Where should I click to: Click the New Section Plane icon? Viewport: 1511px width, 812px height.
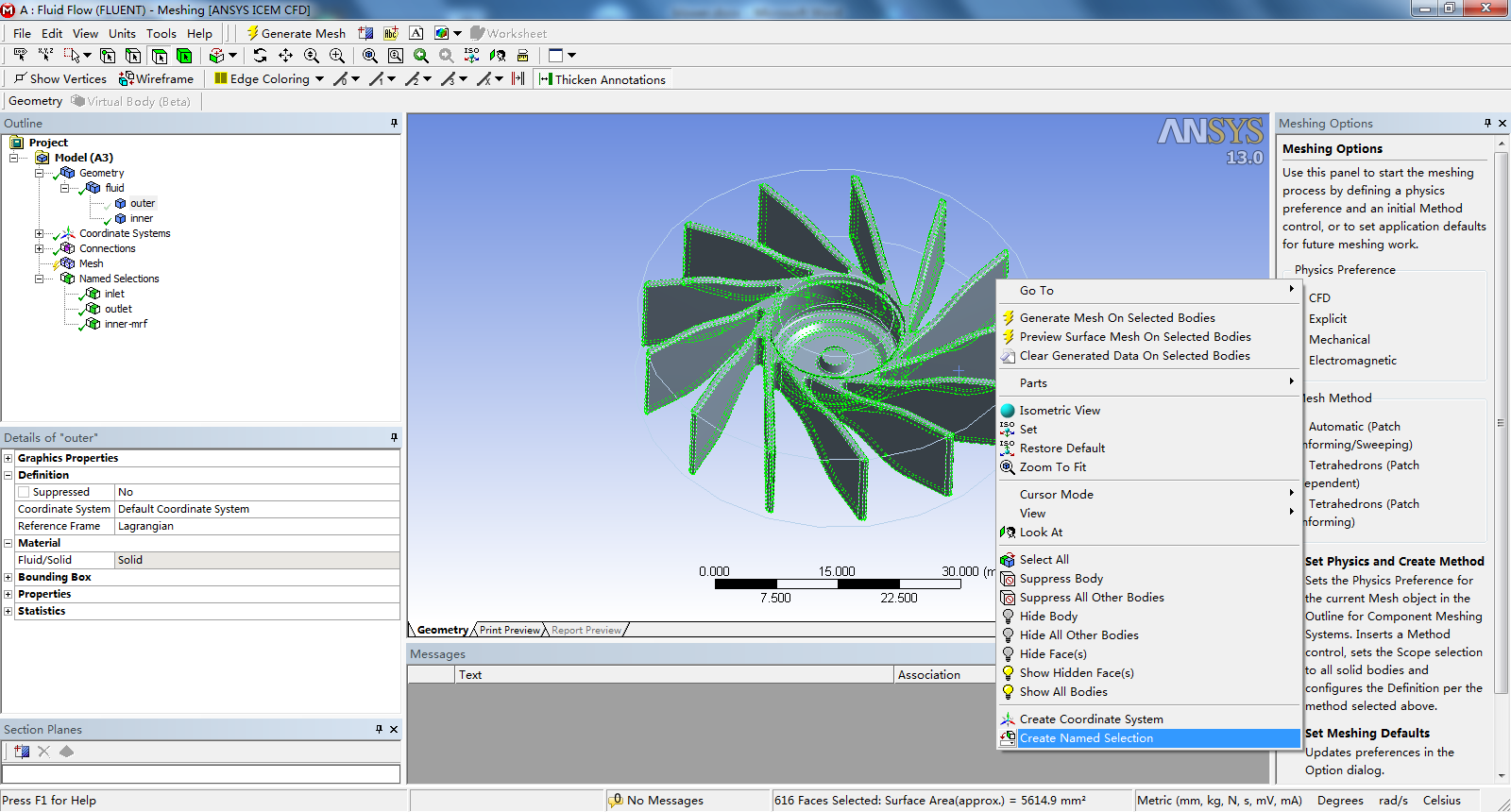(x=21, y=752)
